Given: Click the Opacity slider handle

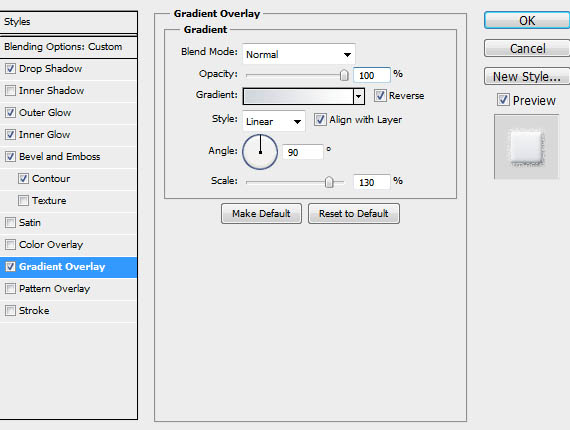Looking at the screenshot, I should [x=344, y=75].
